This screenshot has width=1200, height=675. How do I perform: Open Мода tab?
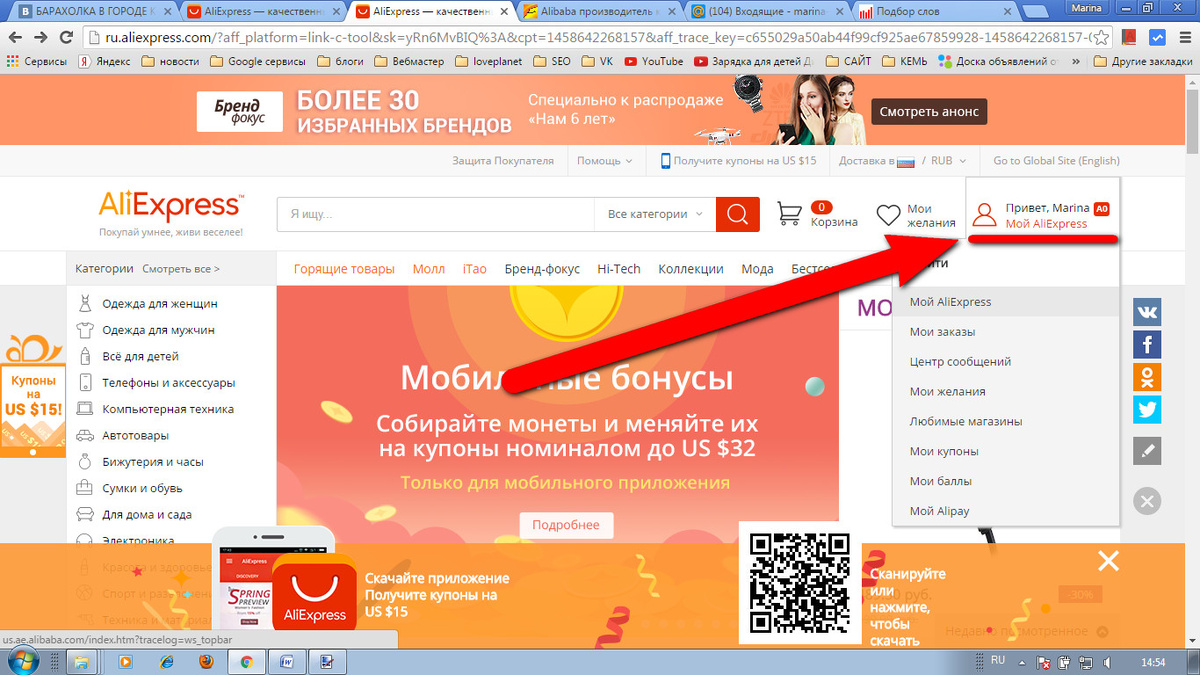tap(757, 268)
